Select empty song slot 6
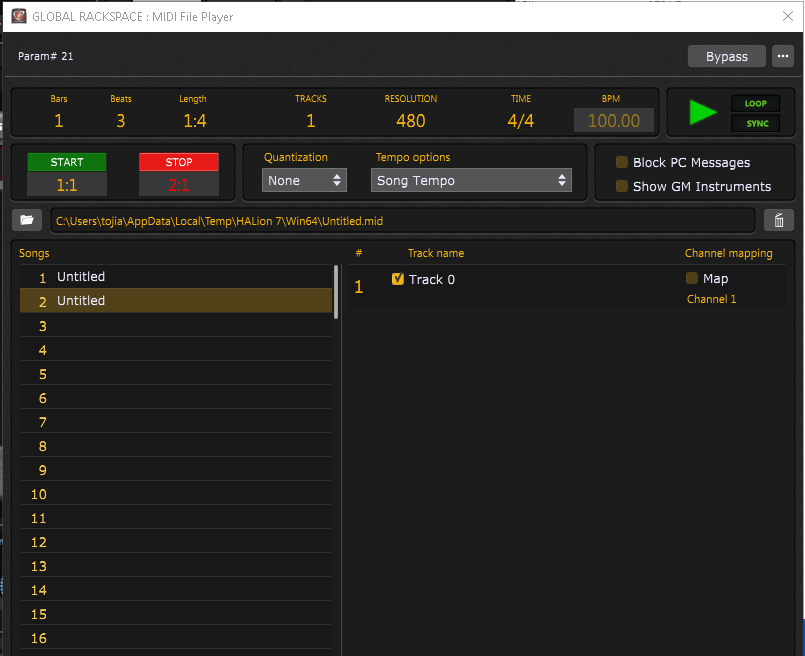This screenshot has height=656, width=805. click(176, 398)
